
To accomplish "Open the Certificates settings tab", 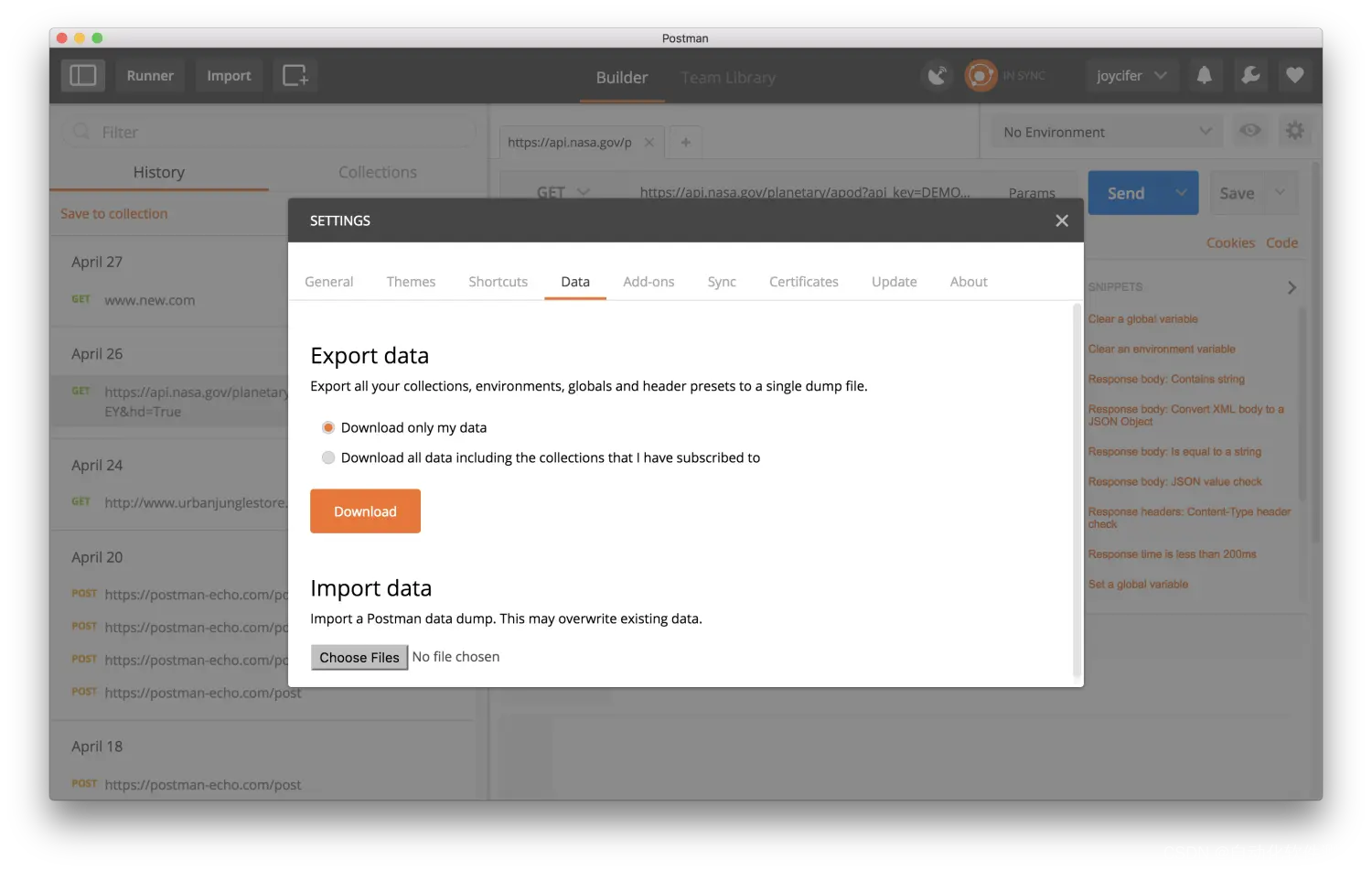I will click(x=804, y=282).
